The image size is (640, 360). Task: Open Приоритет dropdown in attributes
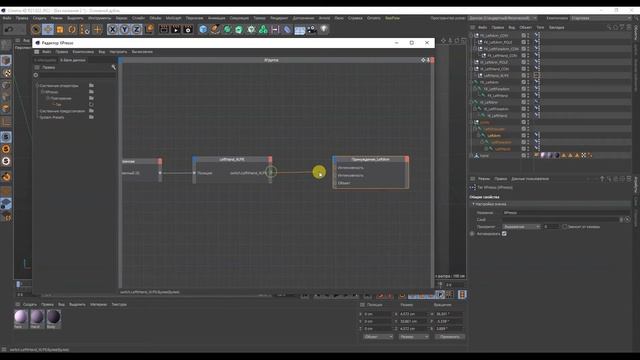521,227
